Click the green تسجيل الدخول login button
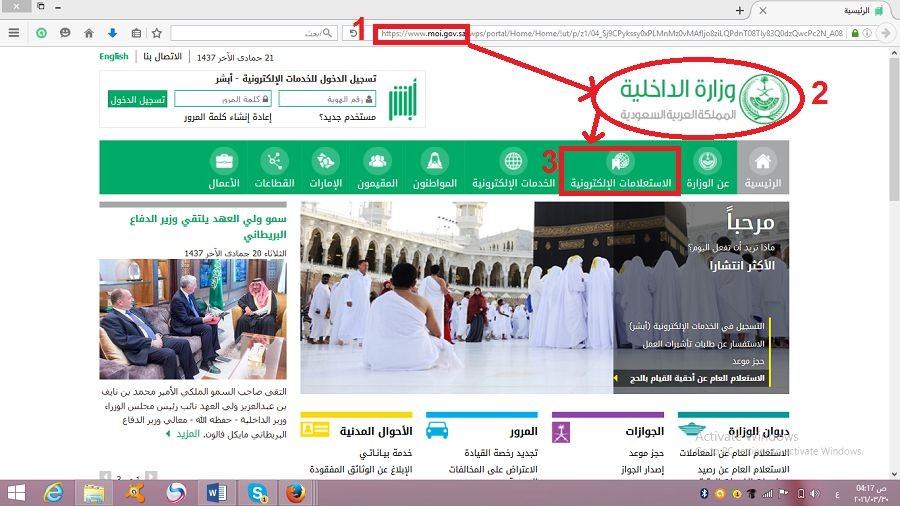 [137, 99]
